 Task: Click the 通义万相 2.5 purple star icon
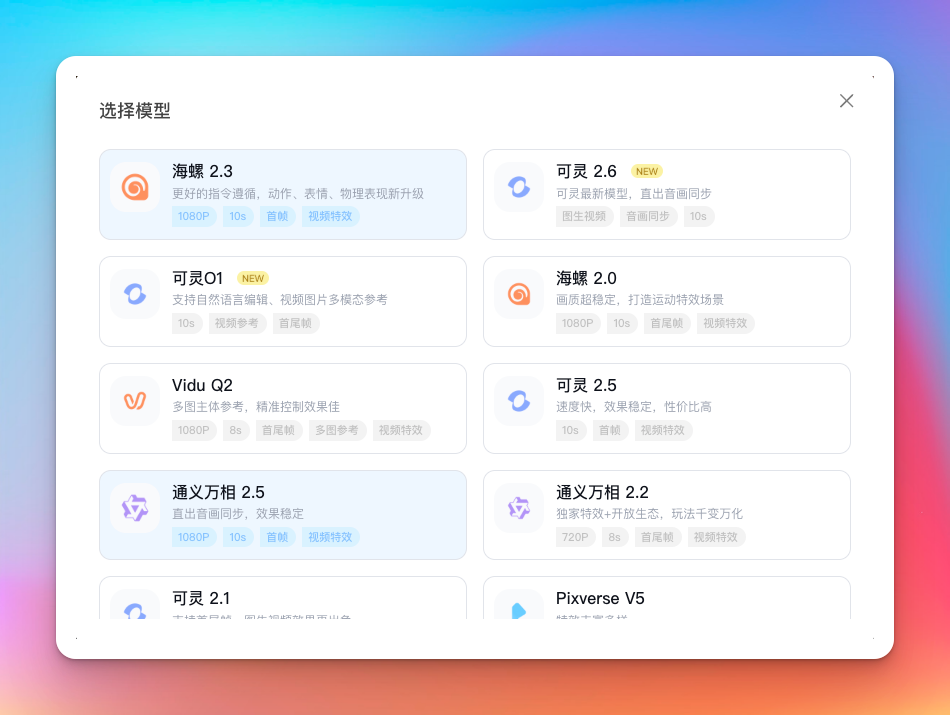135,508
